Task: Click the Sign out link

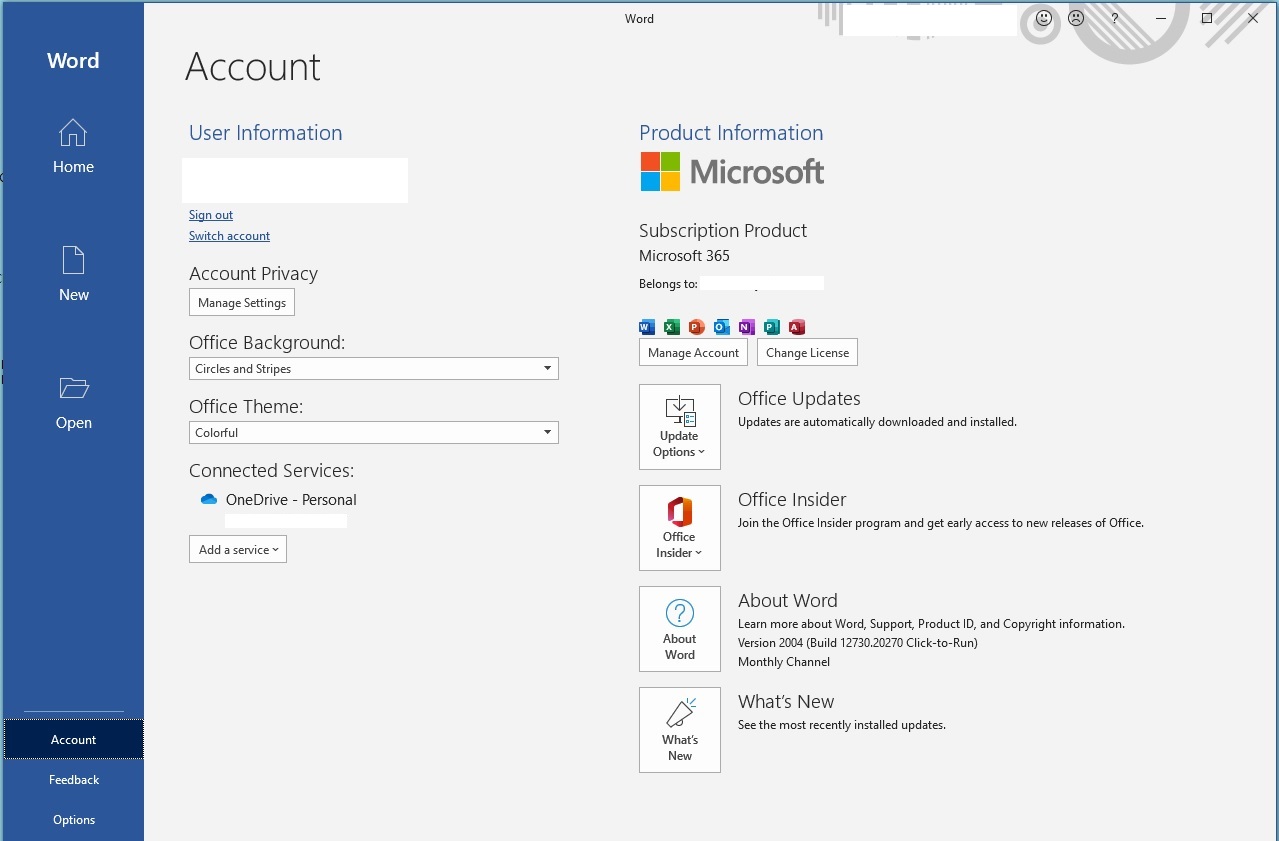Action: (211, 215)
